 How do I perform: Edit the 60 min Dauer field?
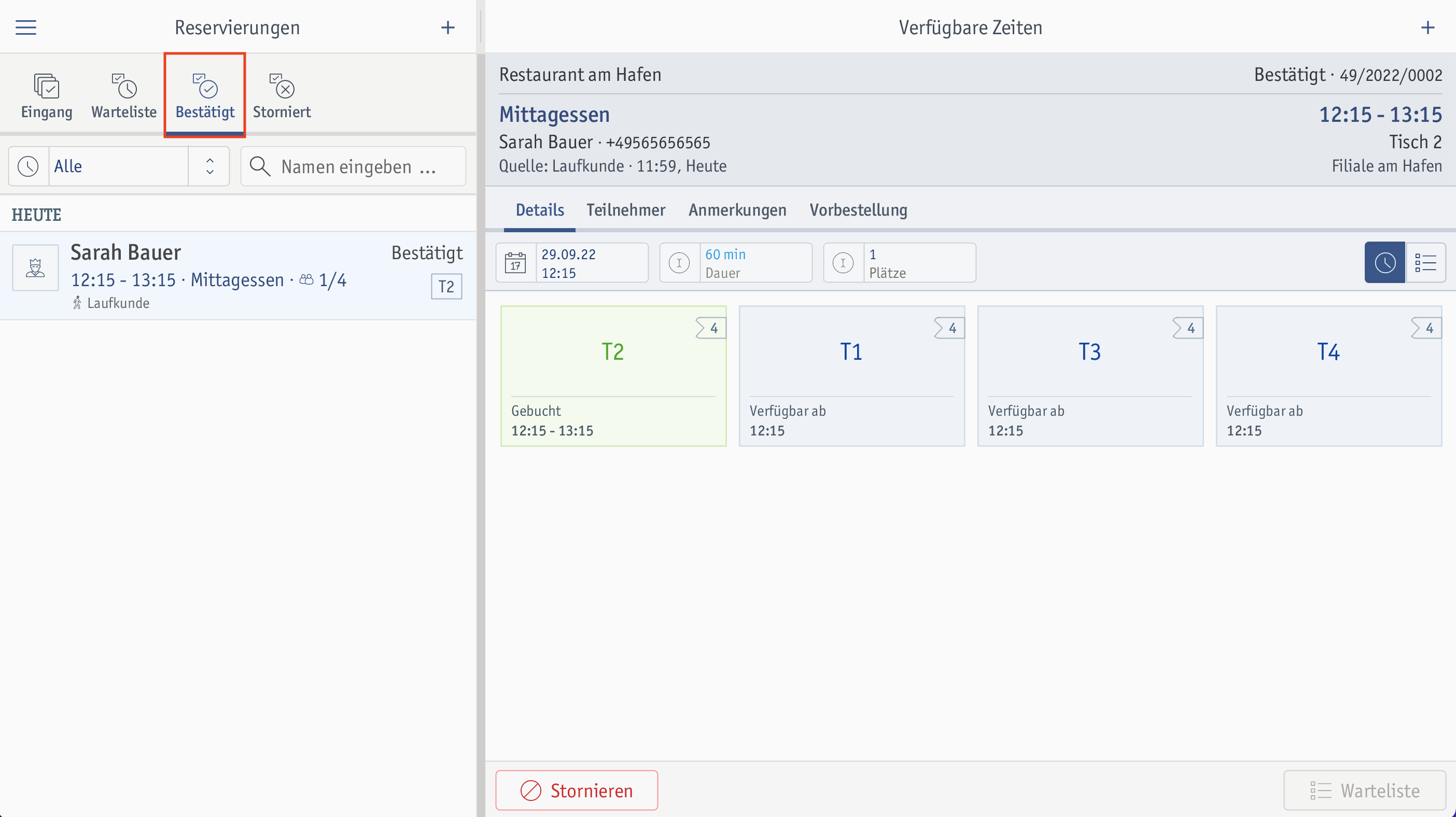point(736,263)
